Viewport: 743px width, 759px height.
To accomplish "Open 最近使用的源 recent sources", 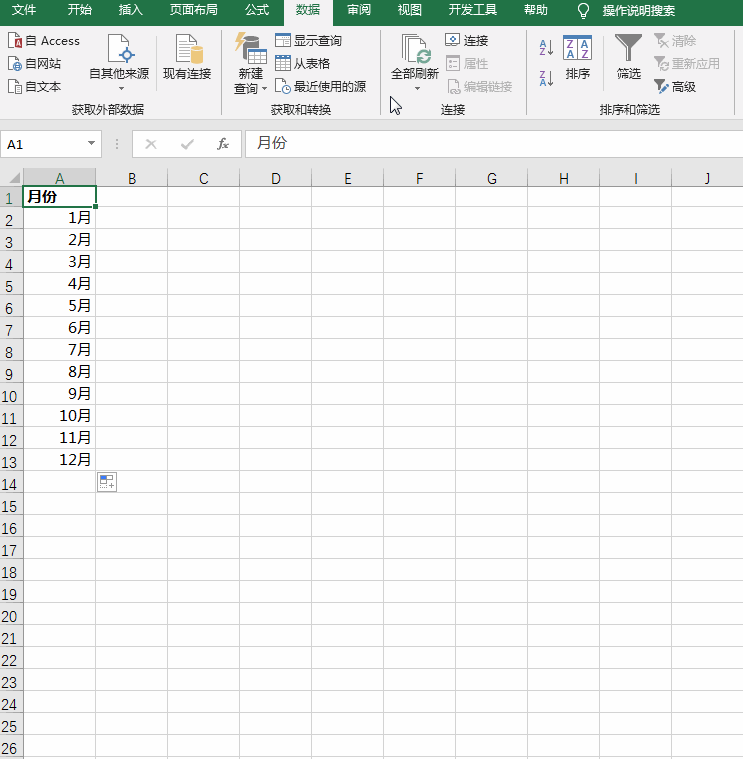I will 320,87.
